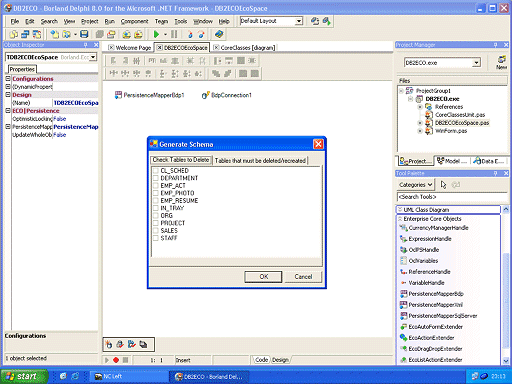Click the Save current desktop layout icon
The image size is (512, 384).
click(x=315, y=21)
